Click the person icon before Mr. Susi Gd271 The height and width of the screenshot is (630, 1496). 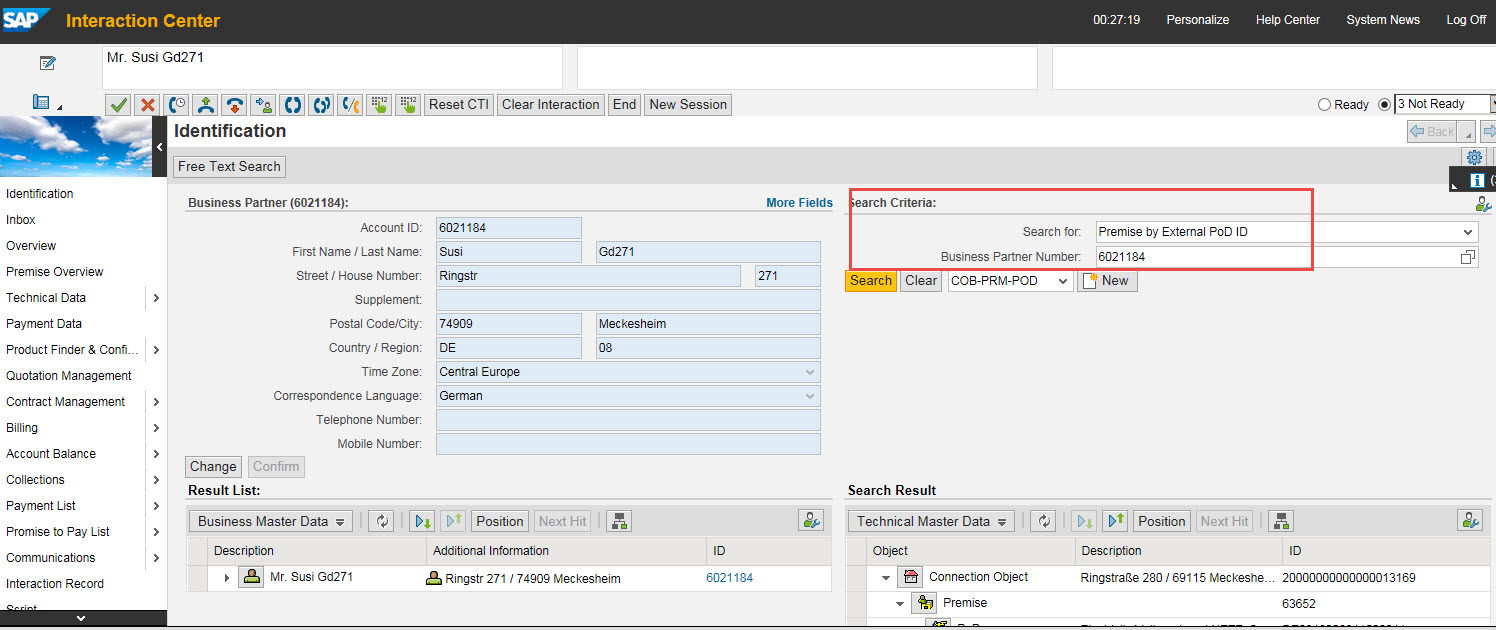(251, 577)
